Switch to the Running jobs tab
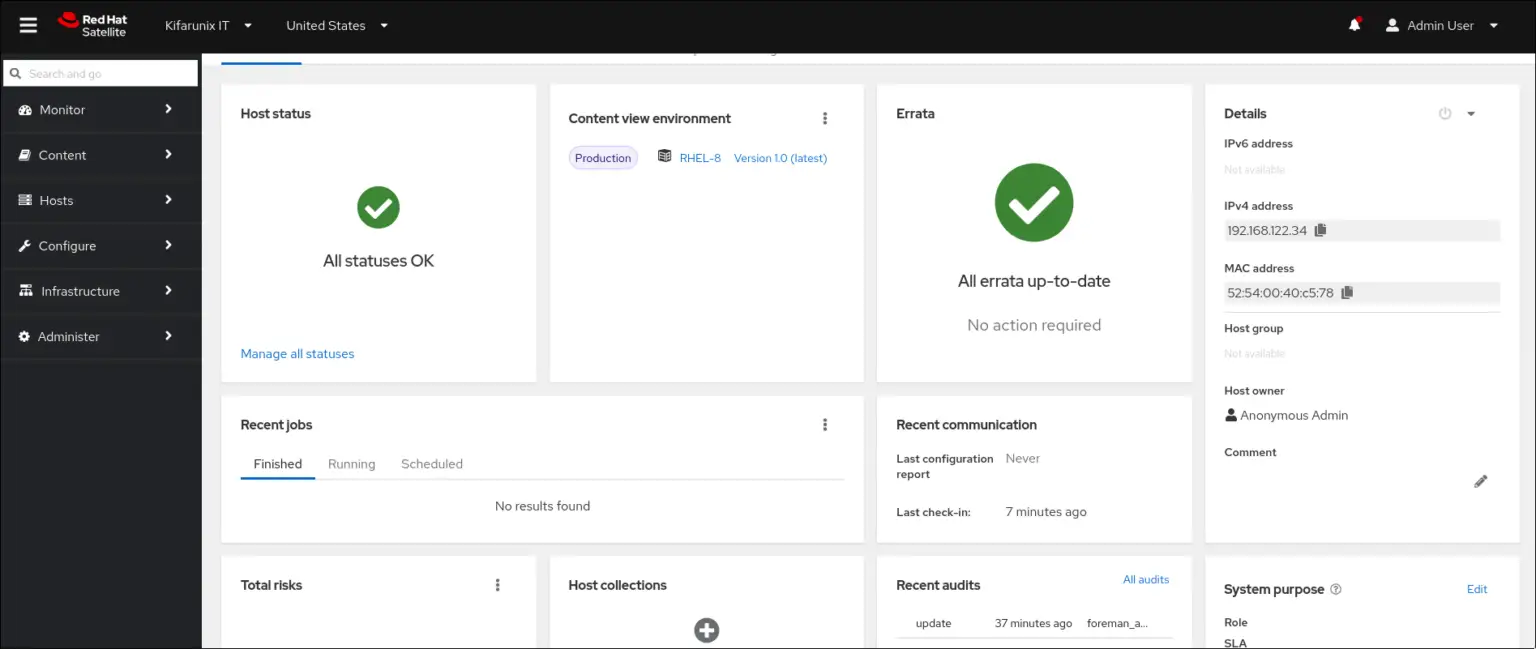This screenshot has width=1536, height=649. (x=352, y=464)
